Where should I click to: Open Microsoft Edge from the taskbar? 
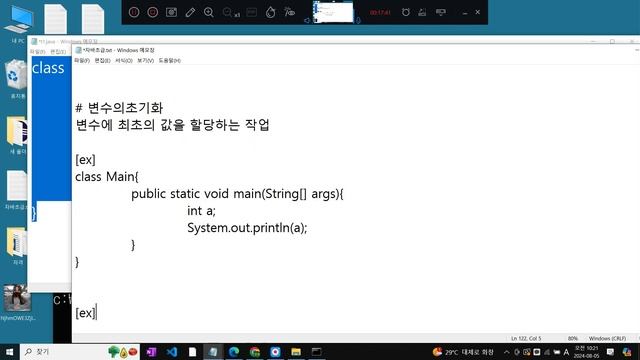coord(234,352)
